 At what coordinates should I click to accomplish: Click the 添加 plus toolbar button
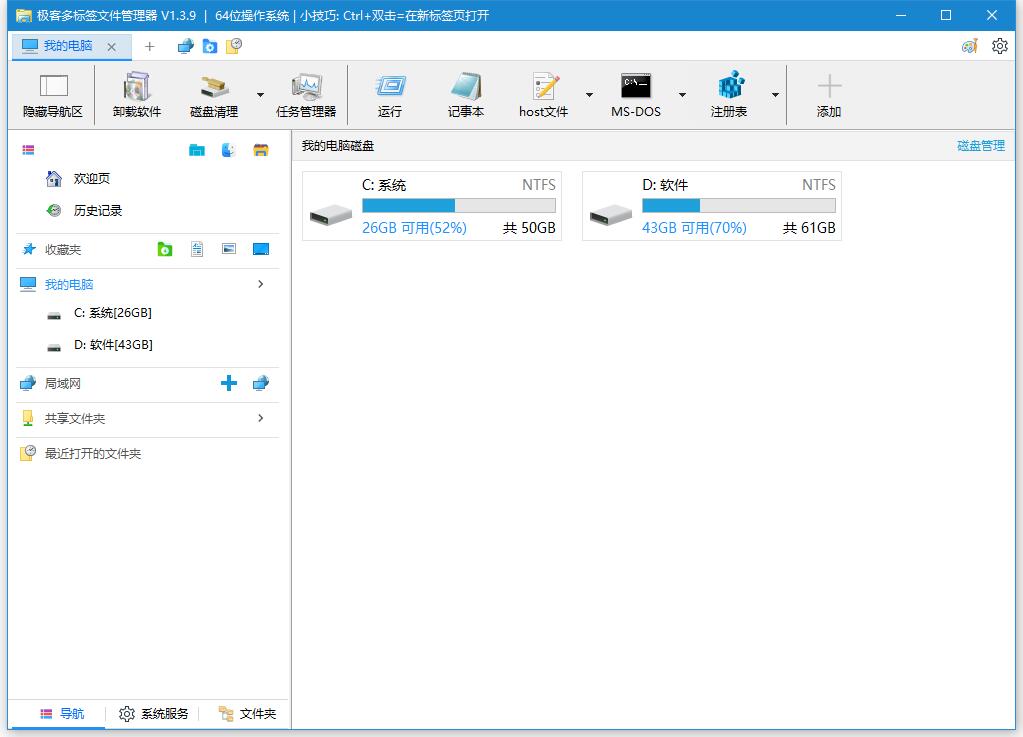pyautogui.click(x=829, y=95)
